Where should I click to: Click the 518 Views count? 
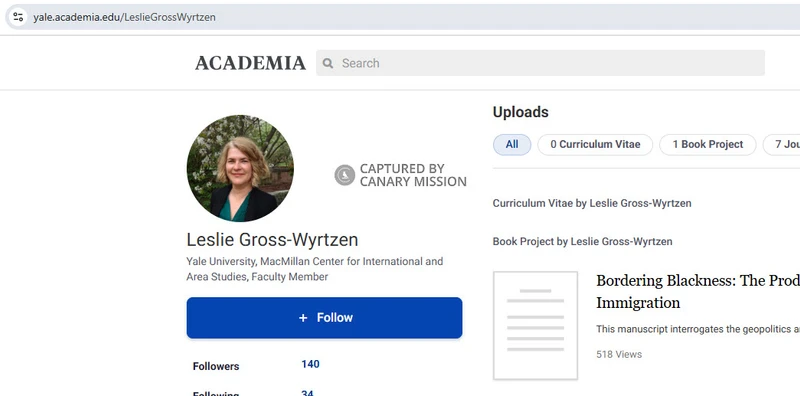pyautogui.click(x=619, y=355)
